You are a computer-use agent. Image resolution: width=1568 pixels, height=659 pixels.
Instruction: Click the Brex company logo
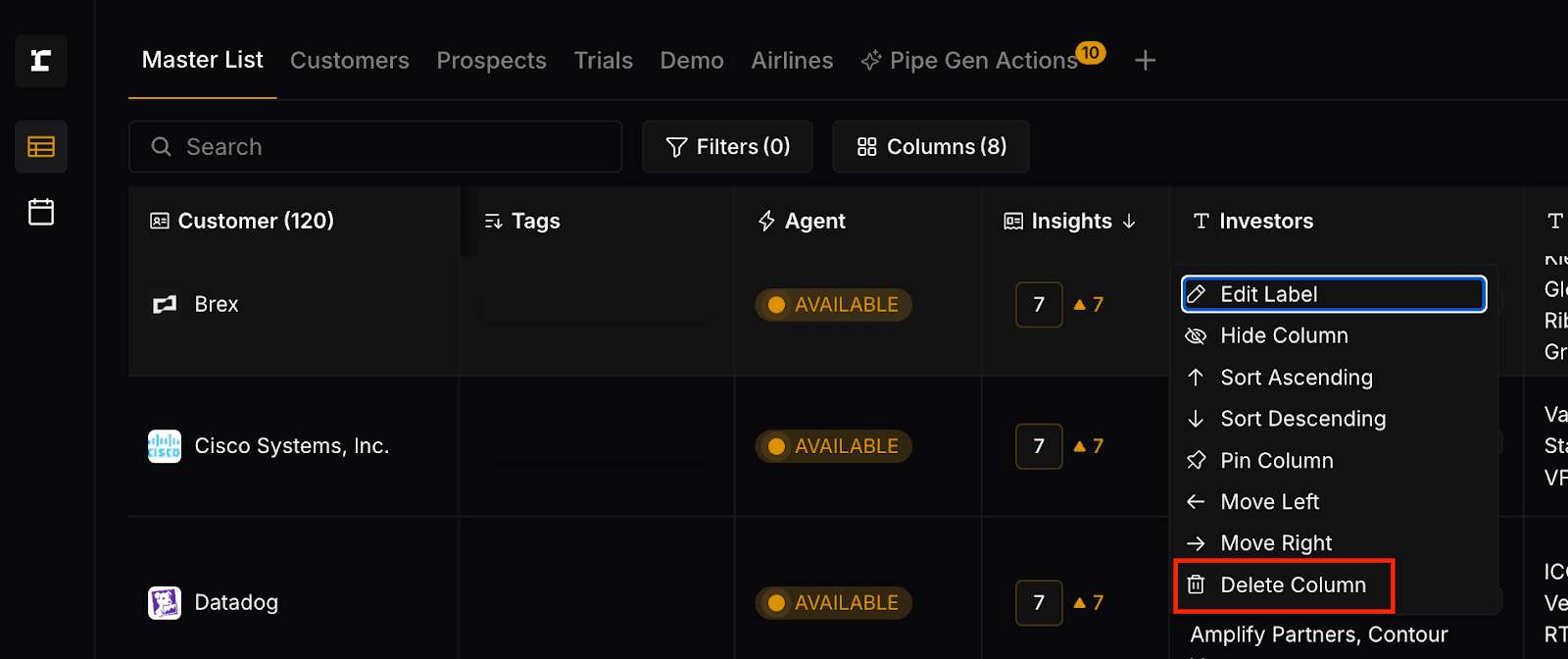[x=165, y=304]
